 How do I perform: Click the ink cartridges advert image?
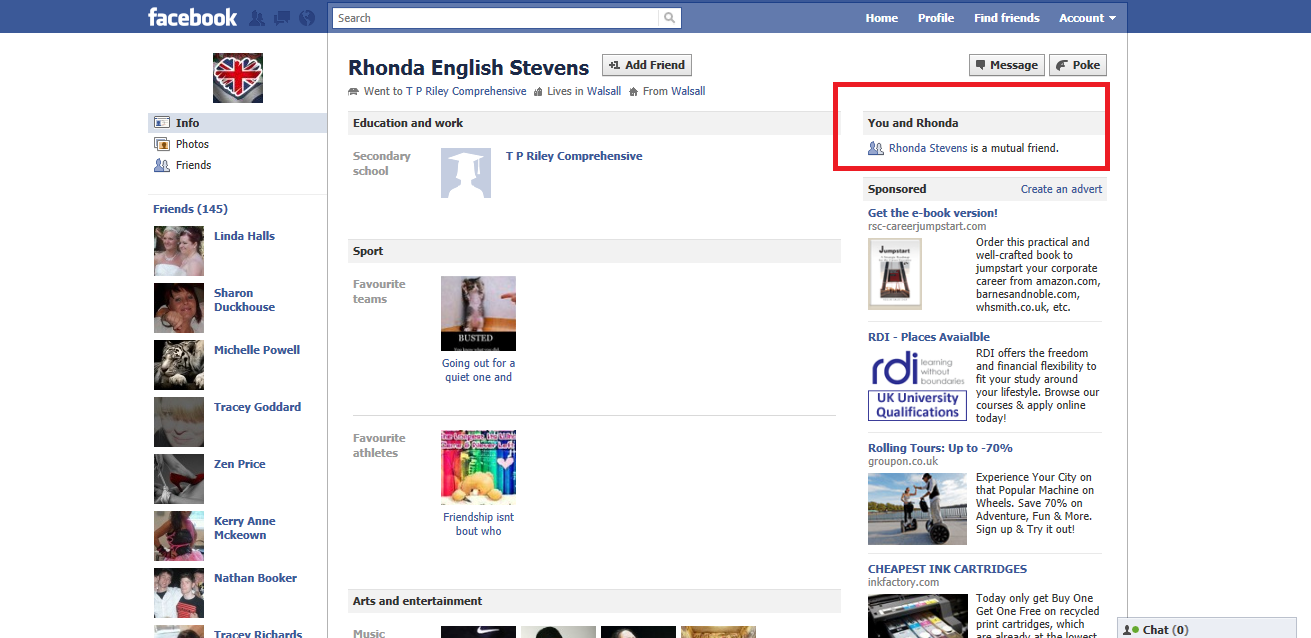pyautogui.click(x=917, y=616)
